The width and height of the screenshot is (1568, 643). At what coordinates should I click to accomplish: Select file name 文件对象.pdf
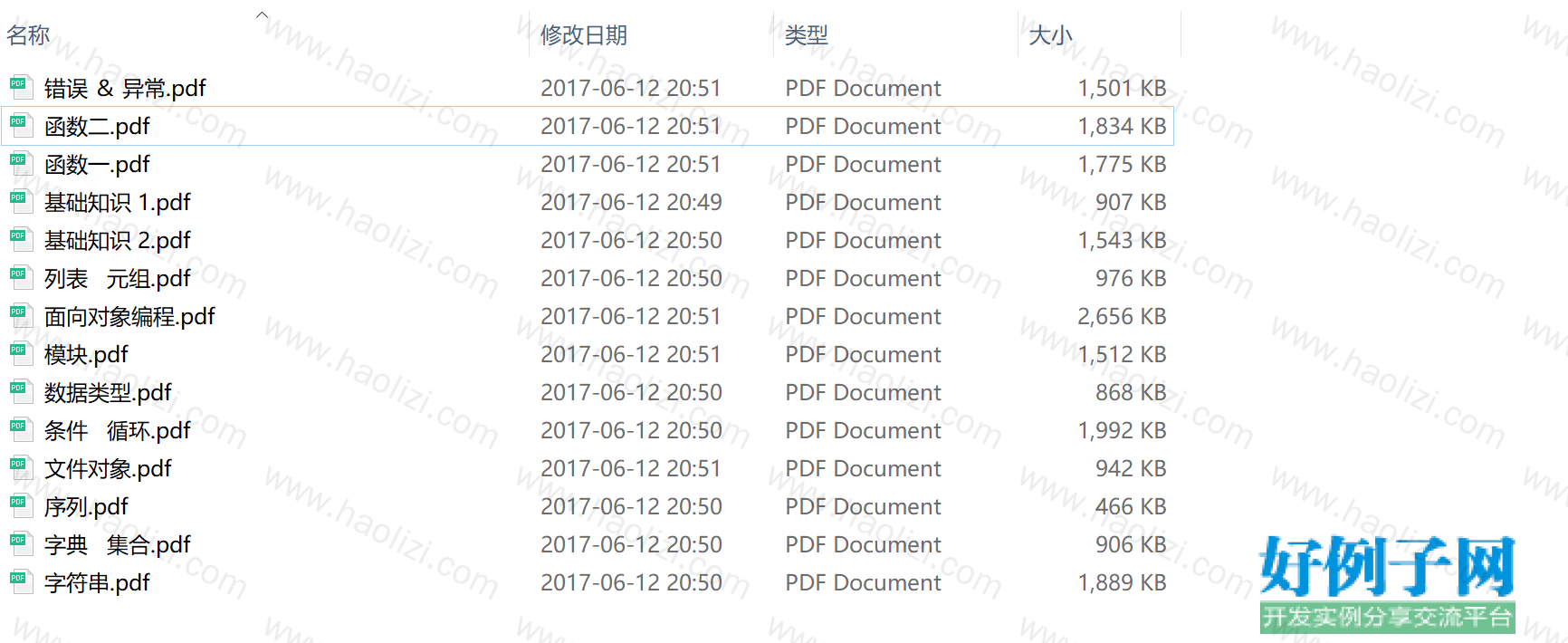pyautogui.click(x=108, y=469)
